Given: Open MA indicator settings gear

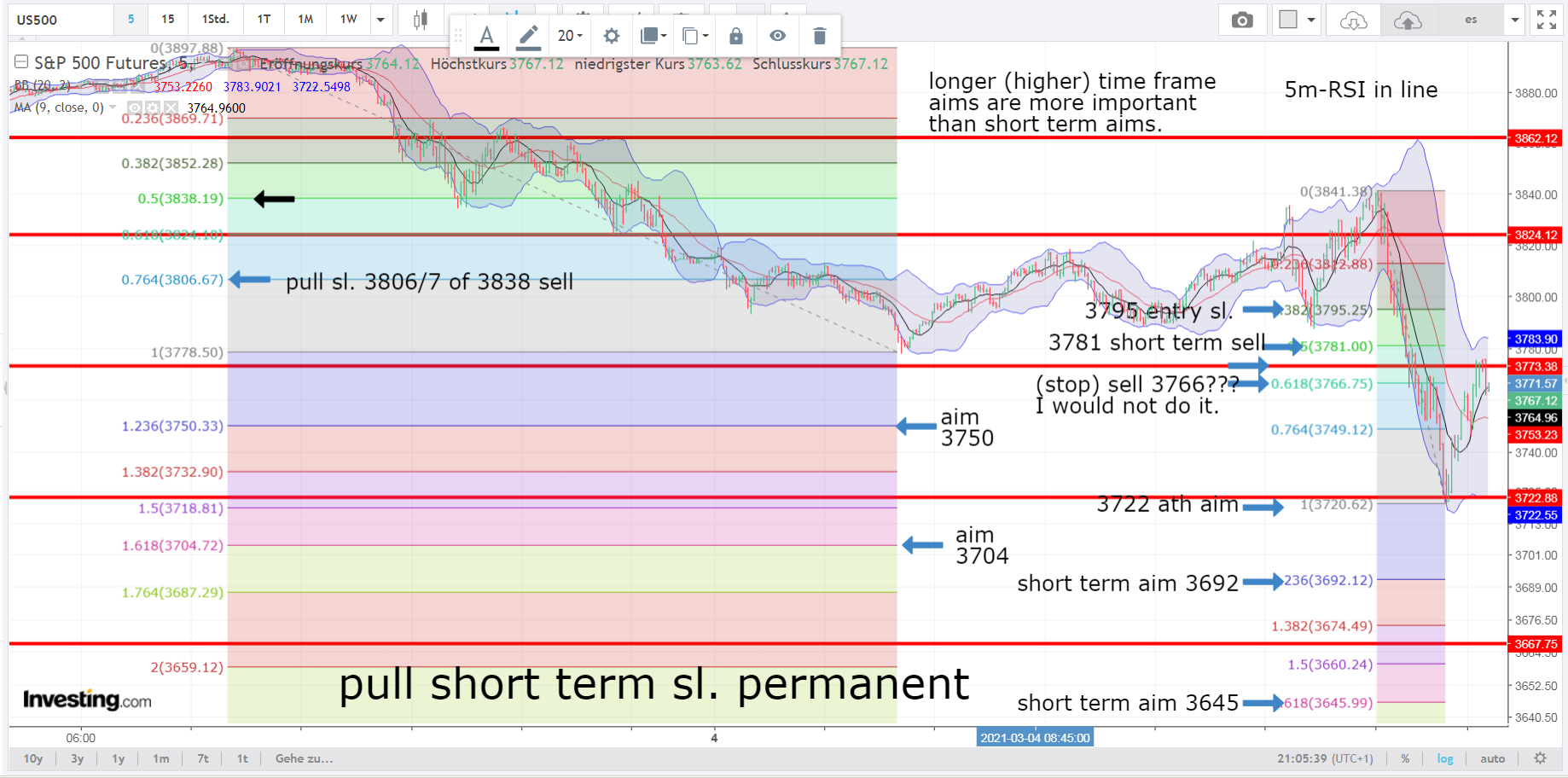Looking at the screenshot, I should click(x=153, y=107).
